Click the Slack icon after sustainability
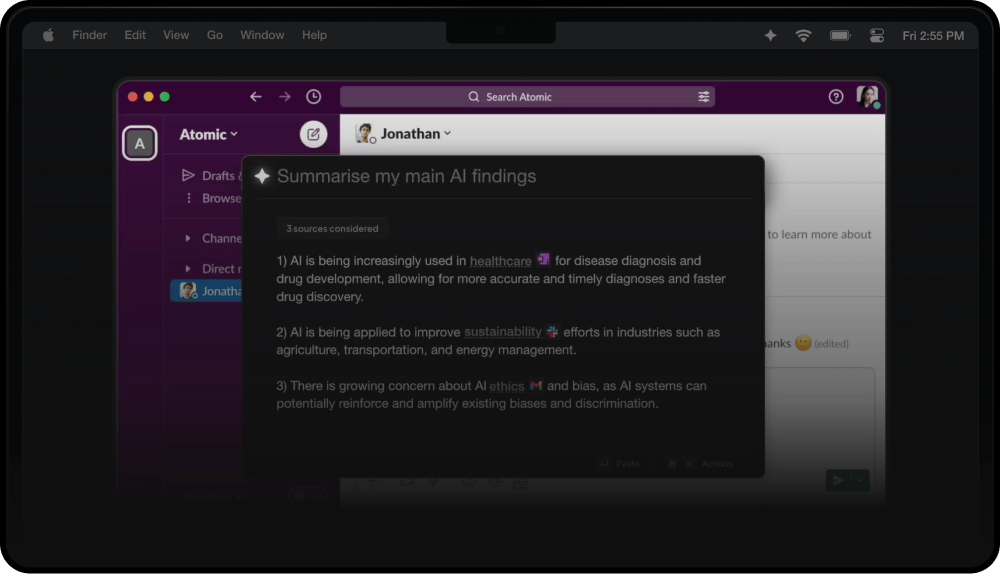Image resolution: width=1000 pixels, height=574 pixels. [x=552, y=331]
